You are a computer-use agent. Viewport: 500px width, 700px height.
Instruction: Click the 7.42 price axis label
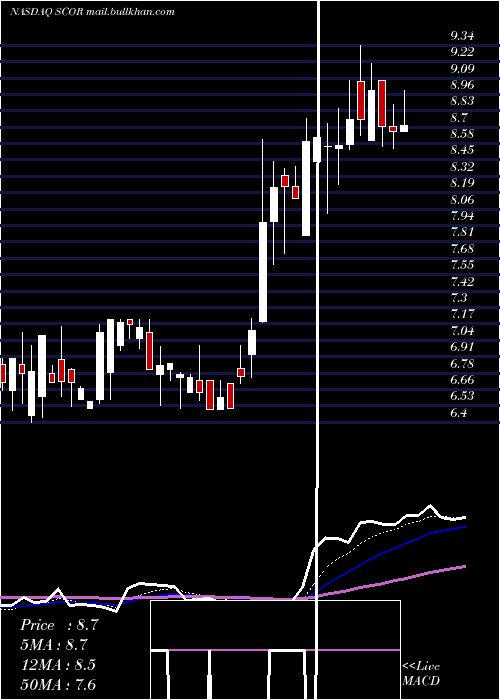(462, 282)
